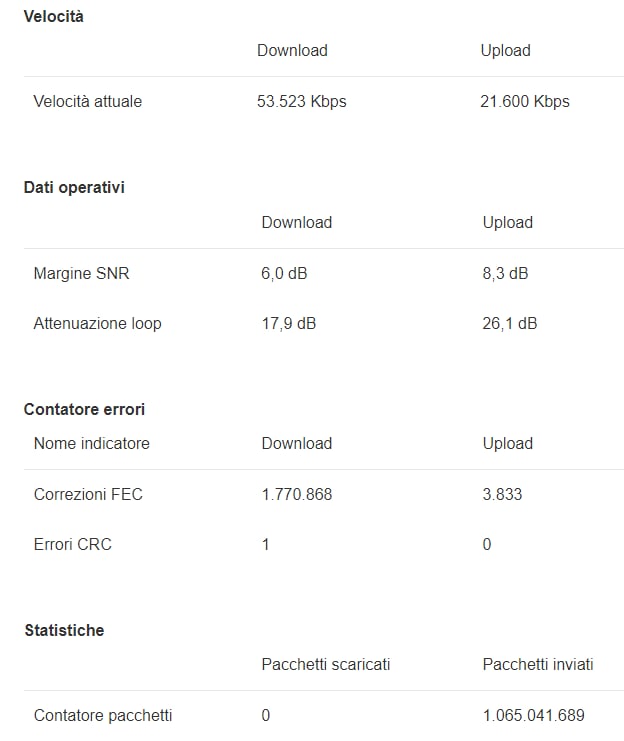Click the 8,3 dB upload SNR value

click(x=505, y=273)
